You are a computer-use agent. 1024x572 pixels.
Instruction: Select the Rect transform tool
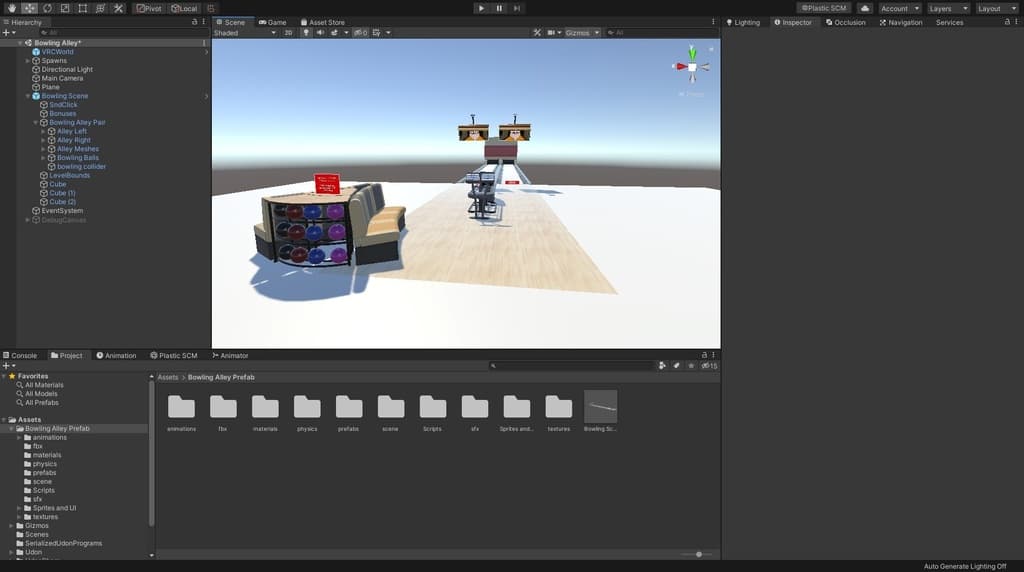point(83,8)
